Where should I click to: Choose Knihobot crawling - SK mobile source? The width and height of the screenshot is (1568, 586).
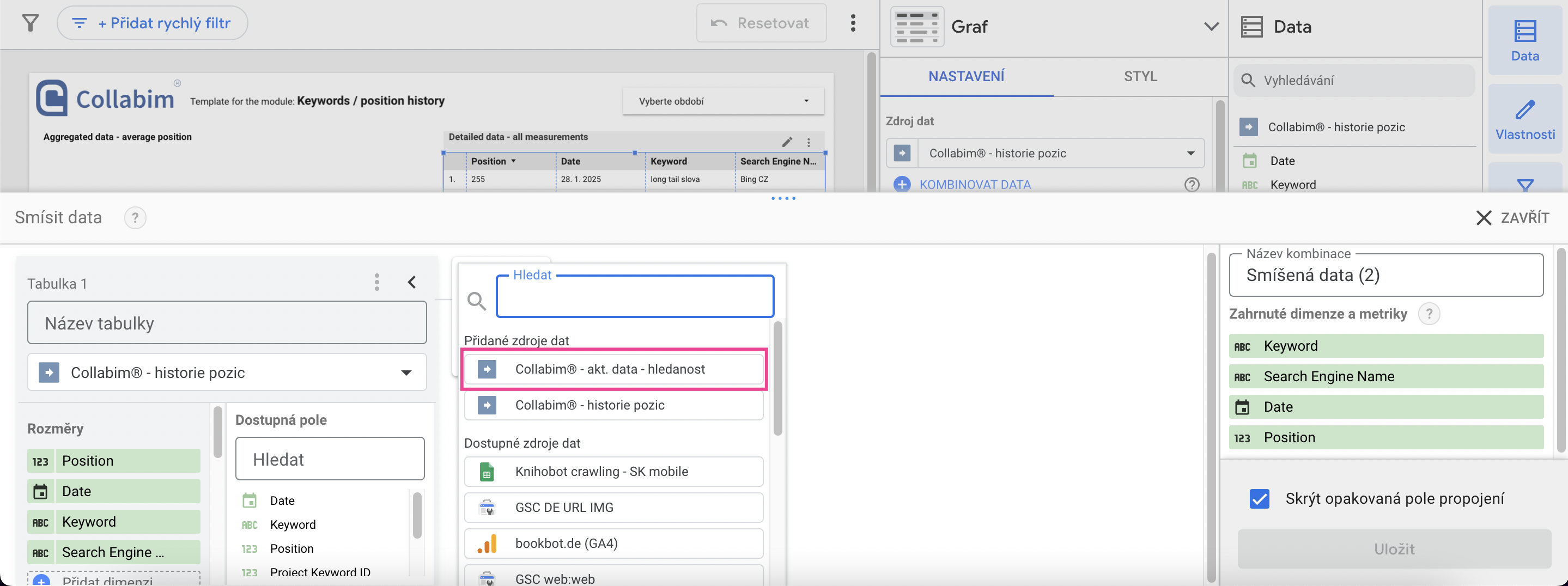coord(613,472)
